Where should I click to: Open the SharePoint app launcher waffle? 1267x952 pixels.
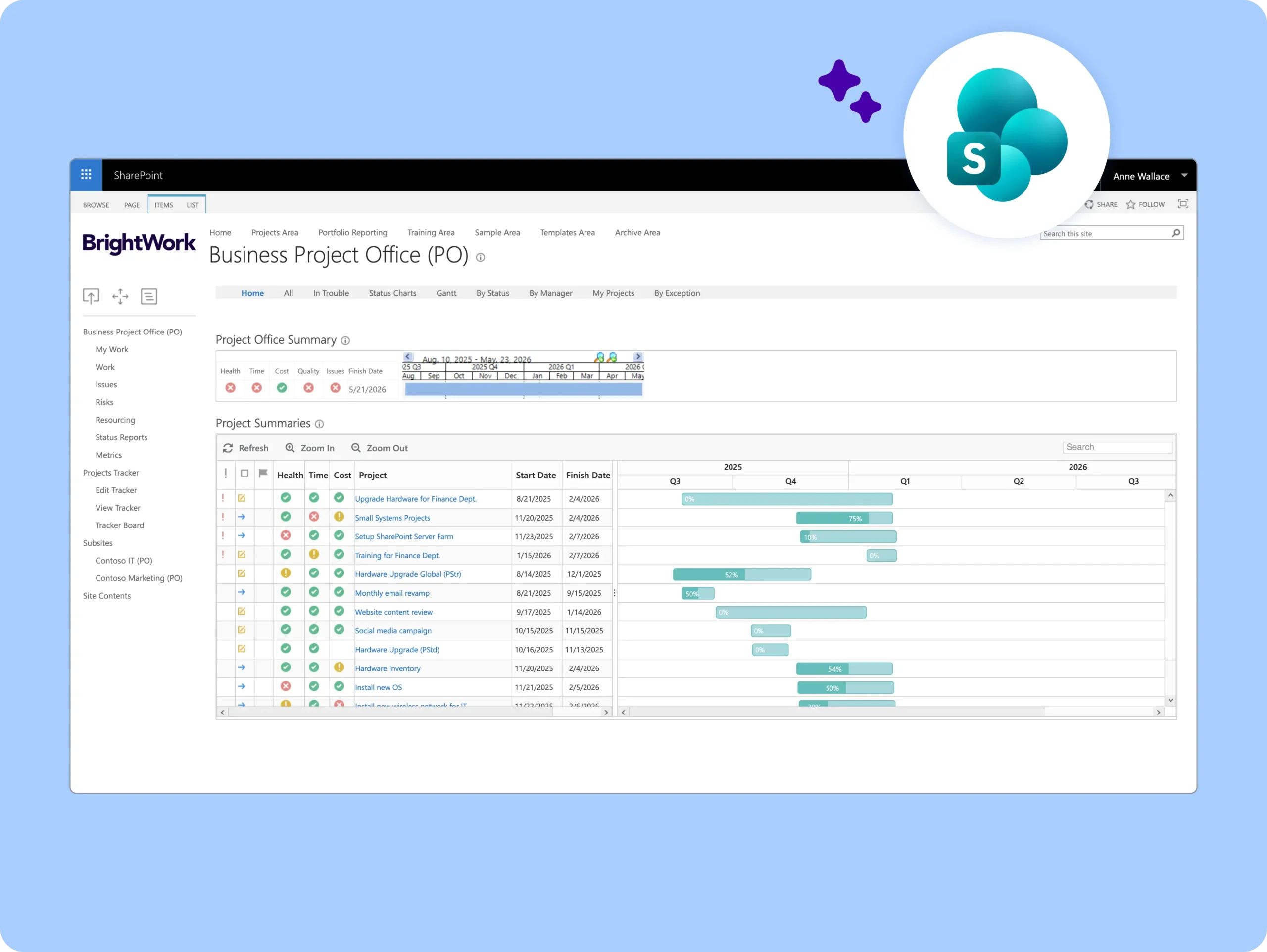pyautogui.click(x=86, y=174)
